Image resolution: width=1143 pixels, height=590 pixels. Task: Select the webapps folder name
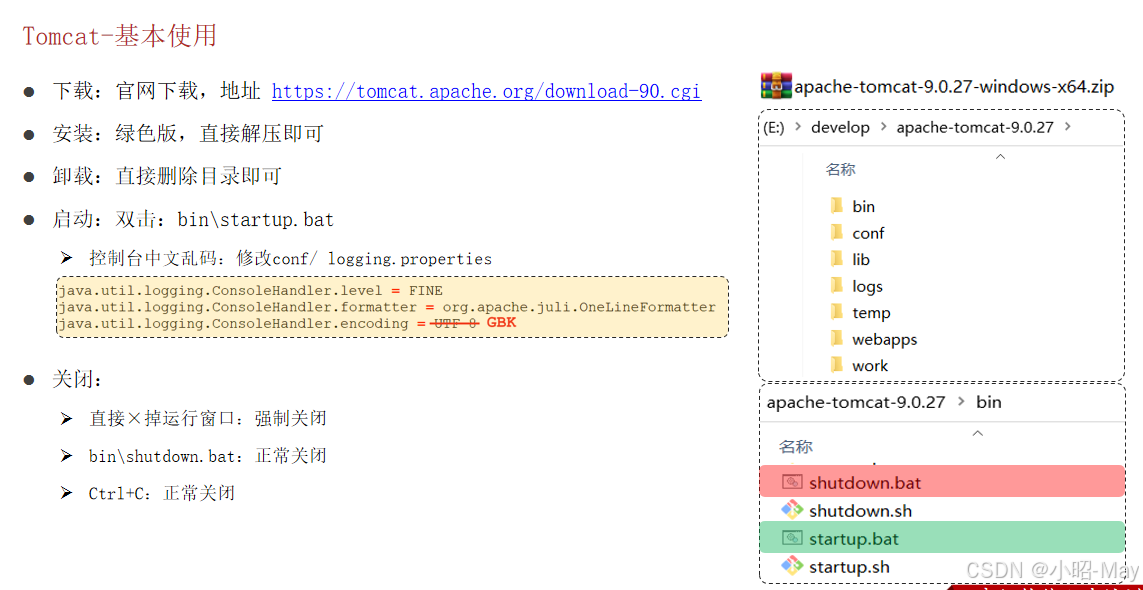pos(885,339)
